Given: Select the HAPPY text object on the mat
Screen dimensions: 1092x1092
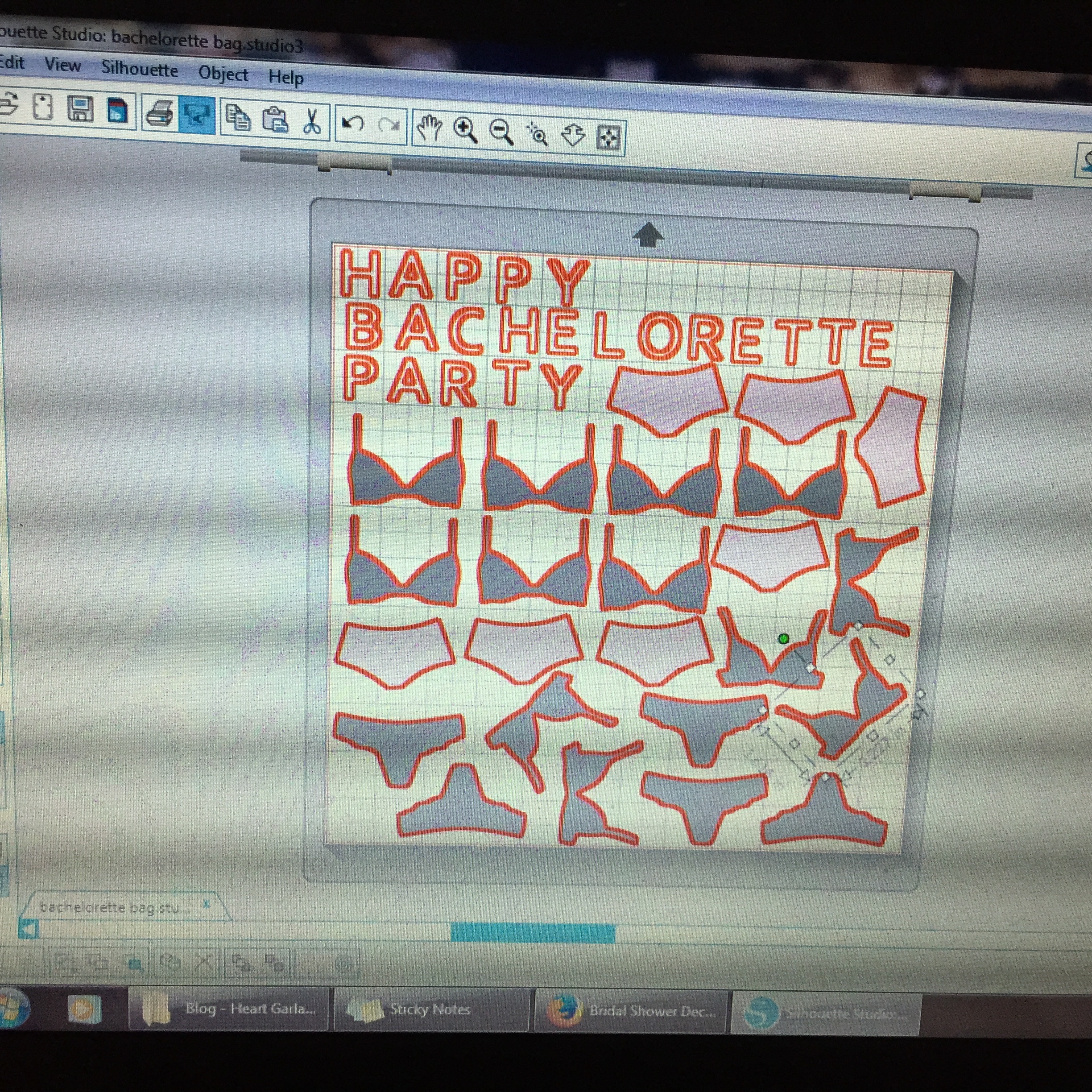Looking at the screenshot, I should click(x=466, y=278).
